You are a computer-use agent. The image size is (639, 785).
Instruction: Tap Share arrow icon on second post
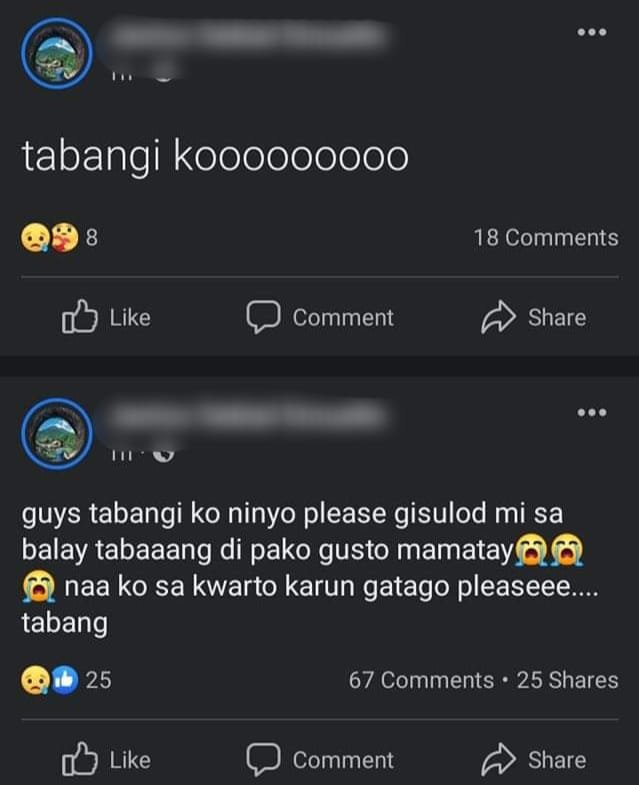(x=498, y=759)
